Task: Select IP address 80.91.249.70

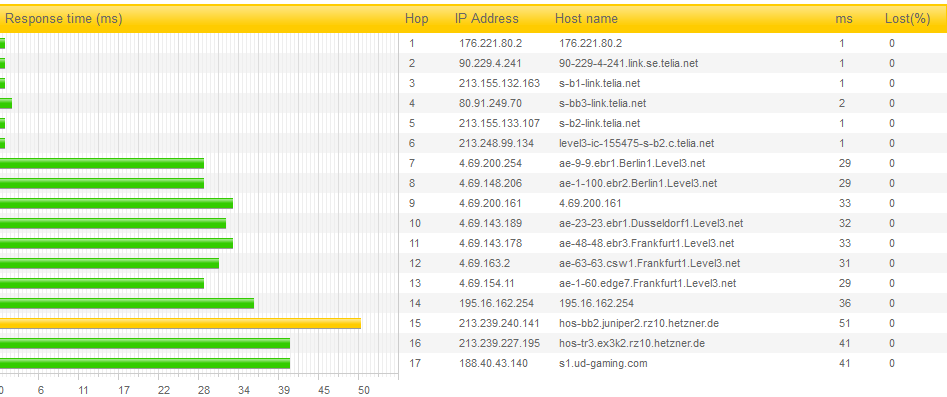Action: pyautogui.click(x=490, y=103)
